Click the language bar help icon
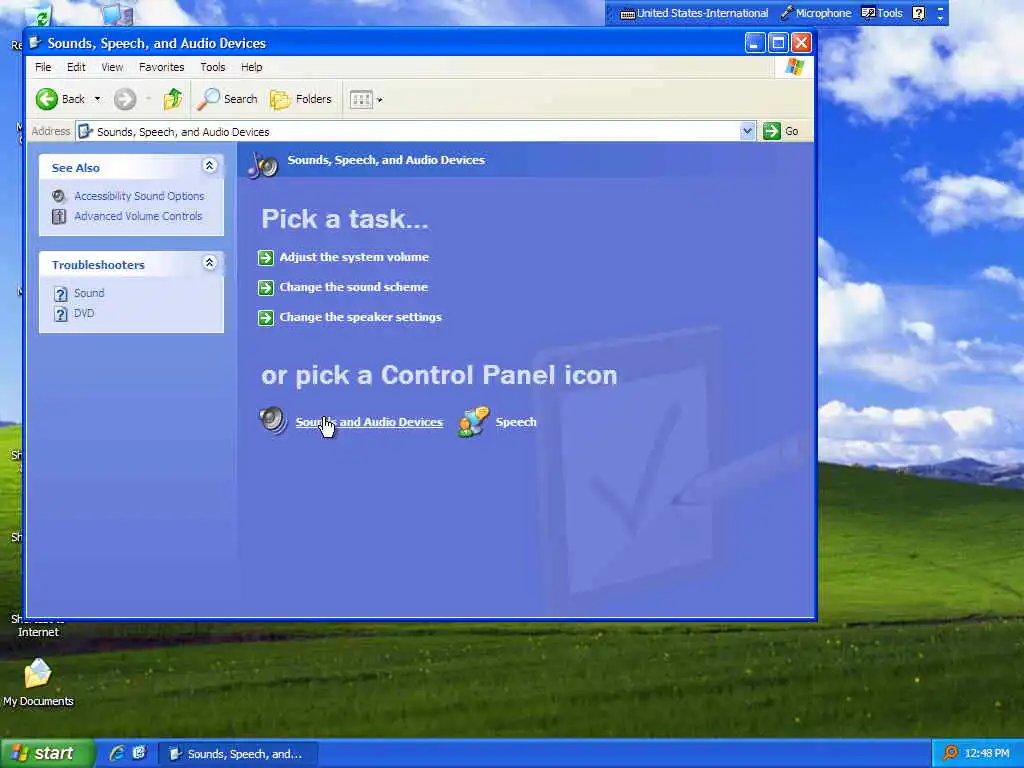The height and width of the screenshot is (768, 1024). [x=918, y=13]
